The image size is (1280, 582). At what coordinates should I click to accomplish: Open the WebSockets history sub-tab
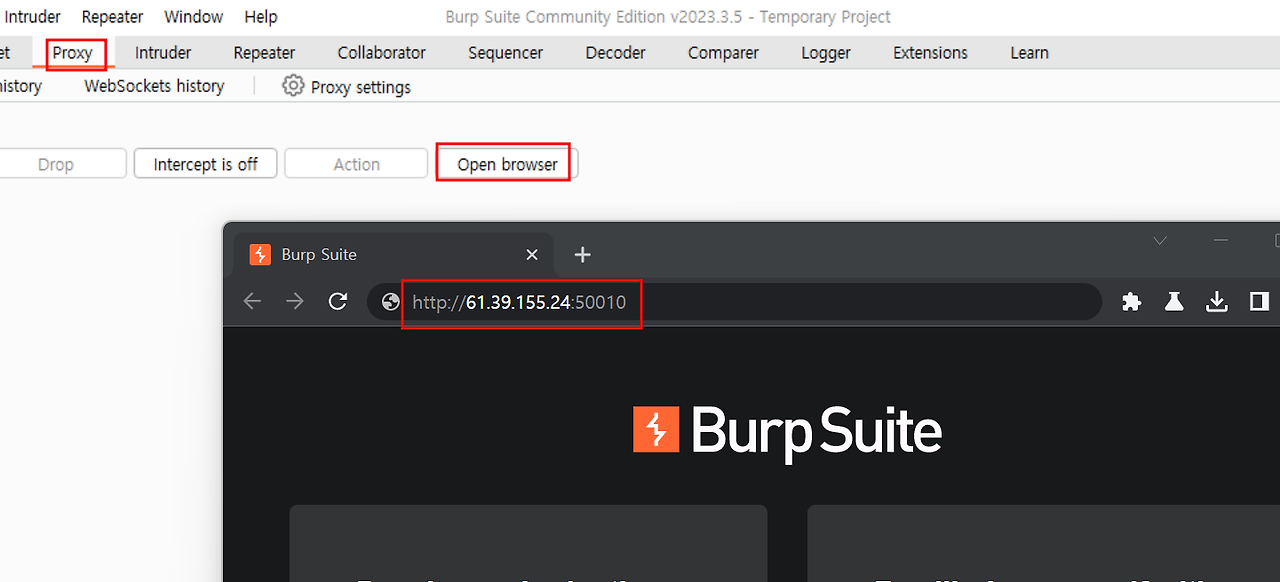pos(154,86)
